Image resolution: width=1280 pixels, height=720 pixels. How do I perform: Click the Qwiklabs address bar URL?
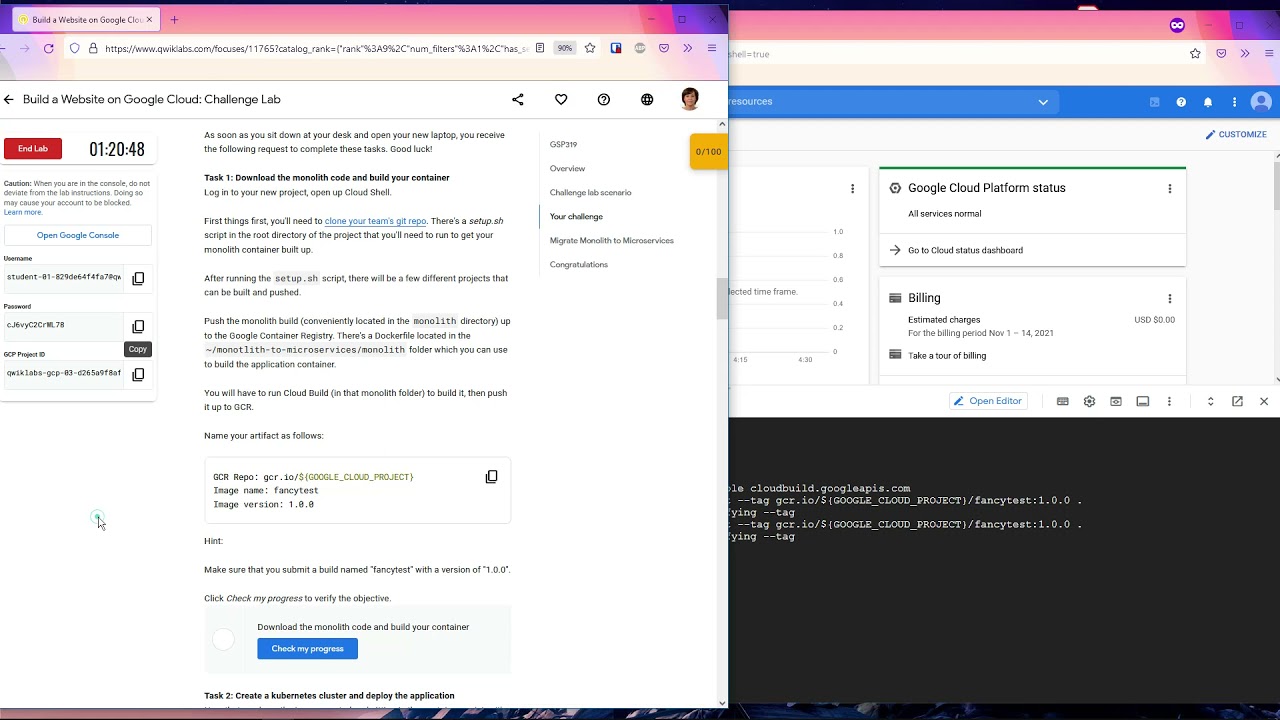pos(316,48)
